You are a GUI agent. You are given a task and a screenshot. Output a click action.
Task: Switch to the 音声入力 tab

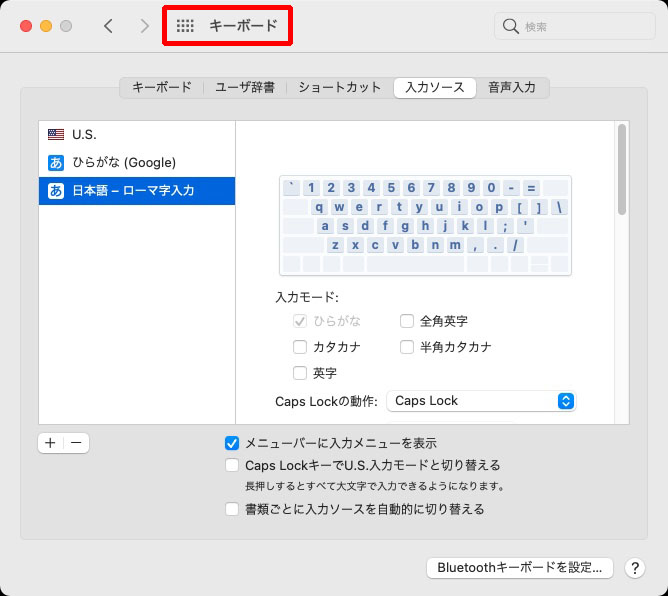(x=512, y=88)
